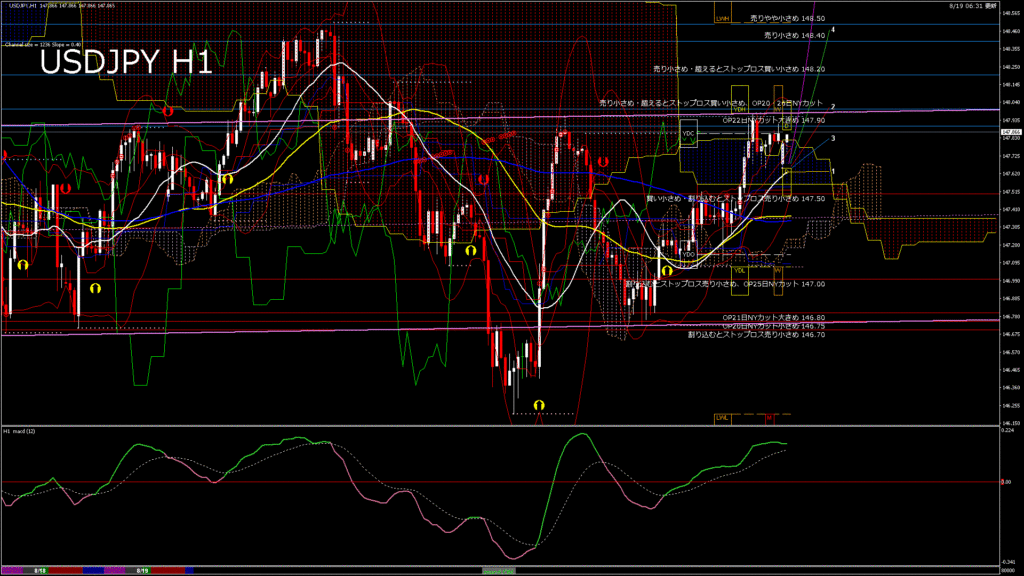1024x576 pixels.
Task: Click the large USDJPY H1 title text
Action: (x=125, y=63)
